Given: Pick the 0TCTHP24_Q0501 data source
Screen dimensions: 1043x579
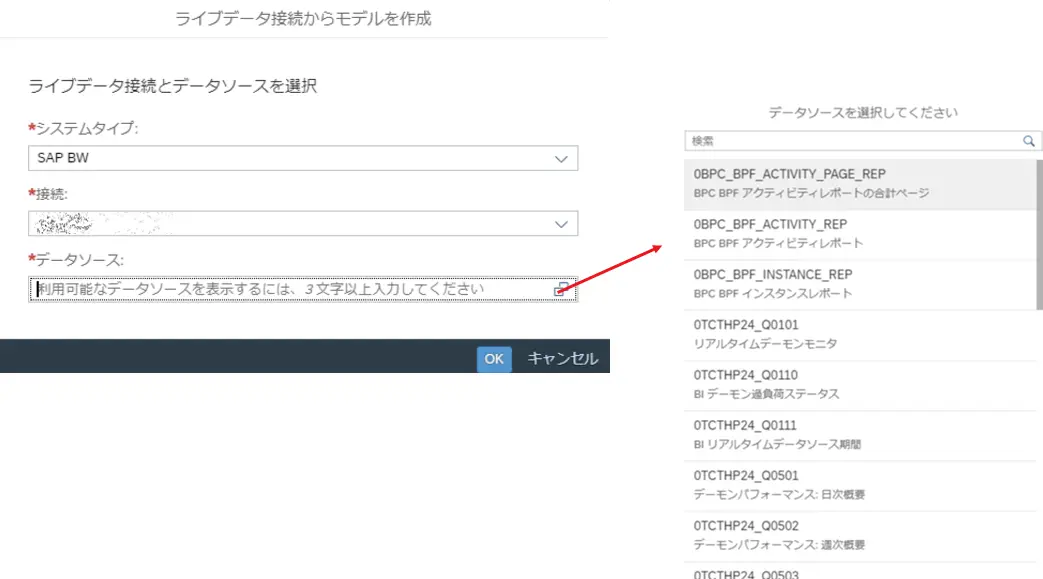Looking at the screenshot, I should pos(860,485).
